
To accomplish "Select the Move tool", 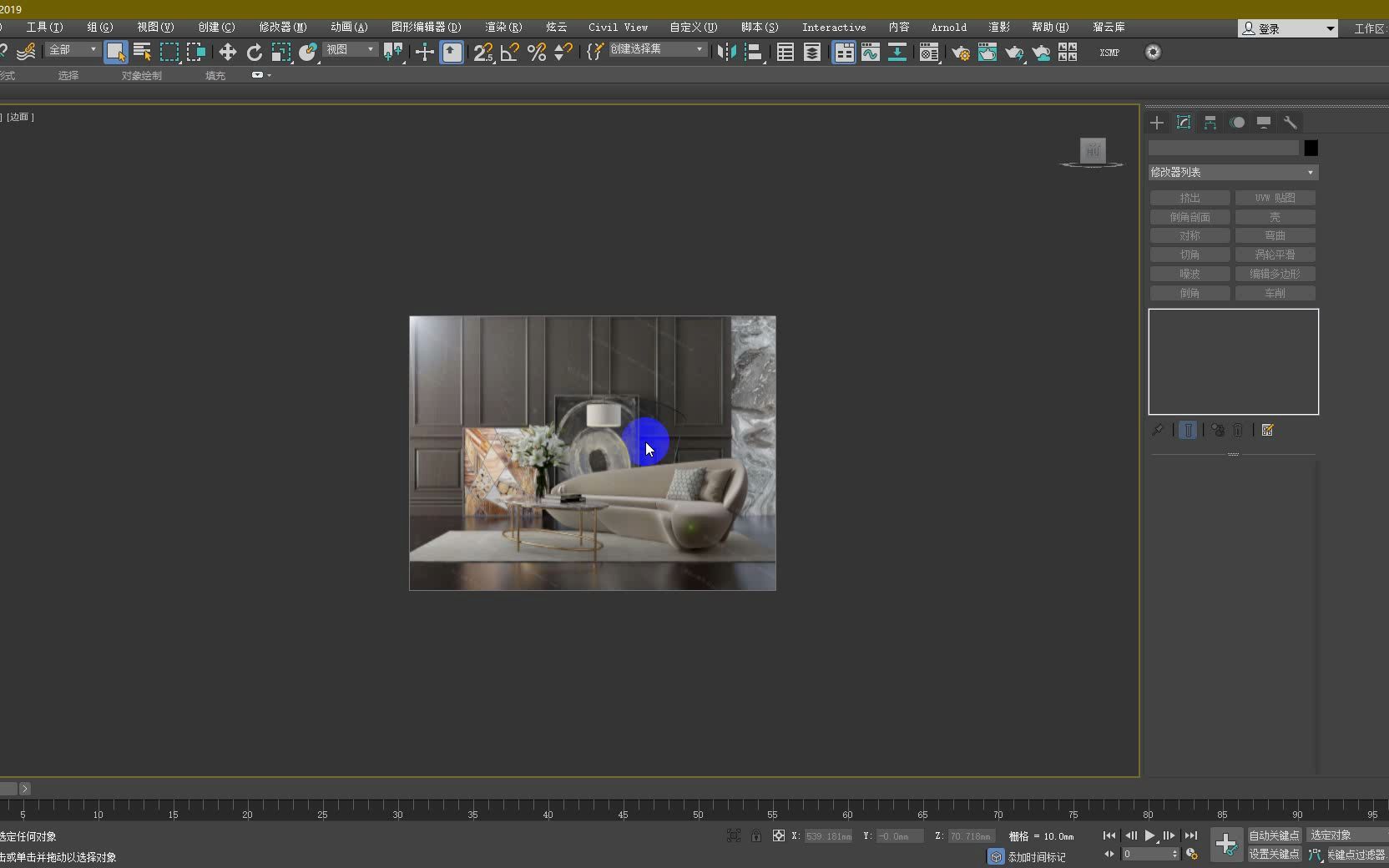I will coord(226,52).
